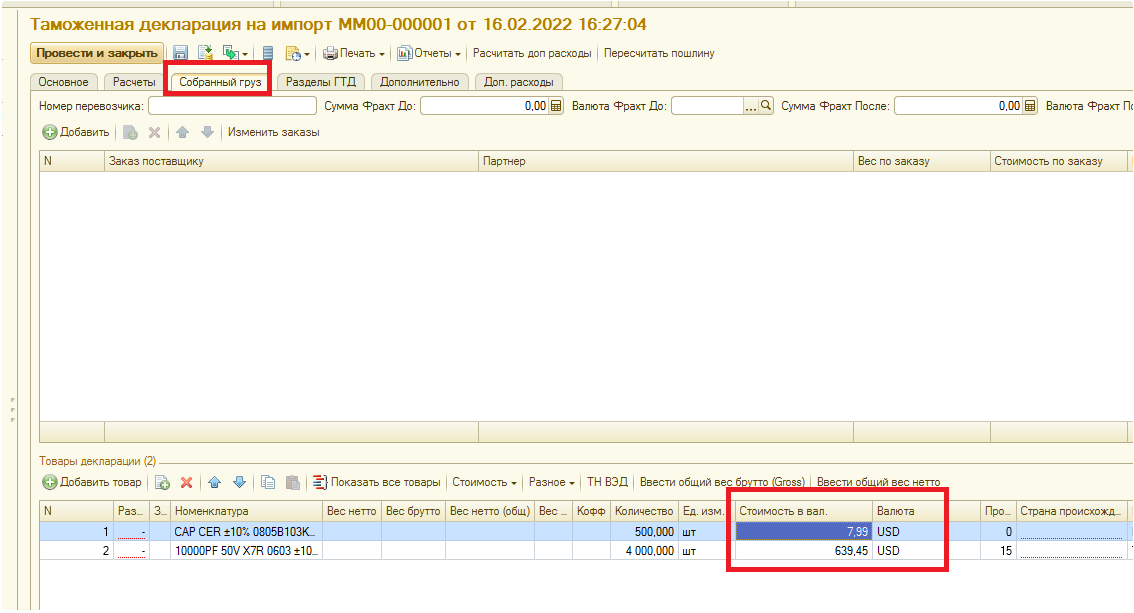Open the Стоимость dropdown in goods toolbar
This screenshot has width=1134, height=613.
(484, 482)
